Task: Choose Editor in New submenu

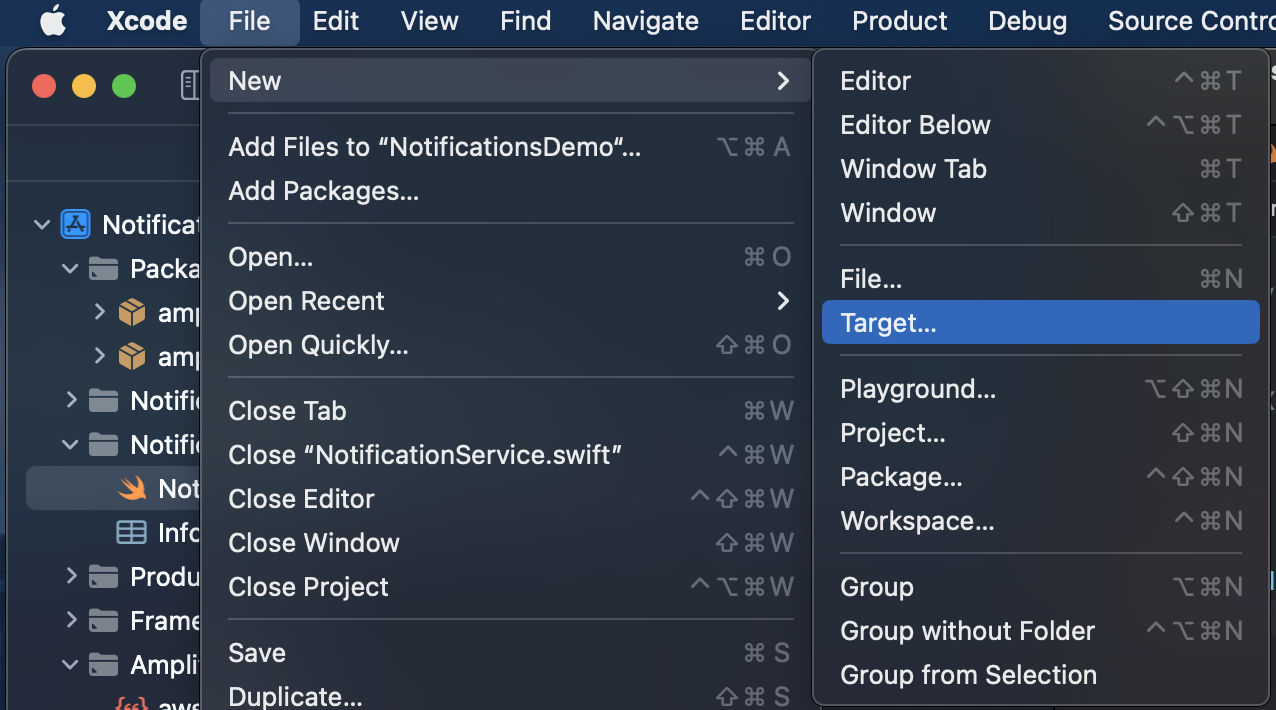Action: 1041,81
